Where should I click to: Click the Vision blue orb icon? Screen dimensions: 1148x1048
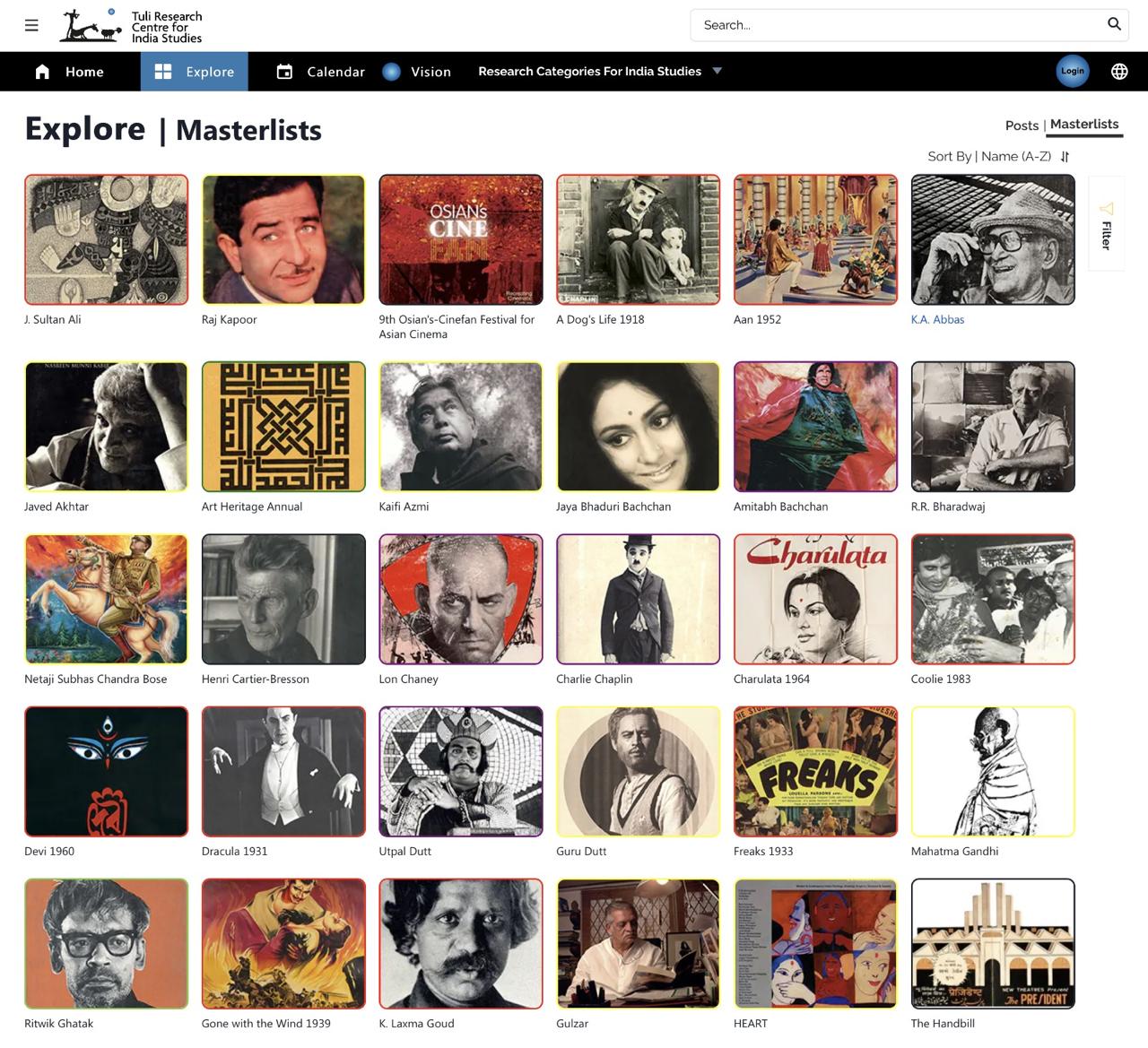click(x=391, y=72)
